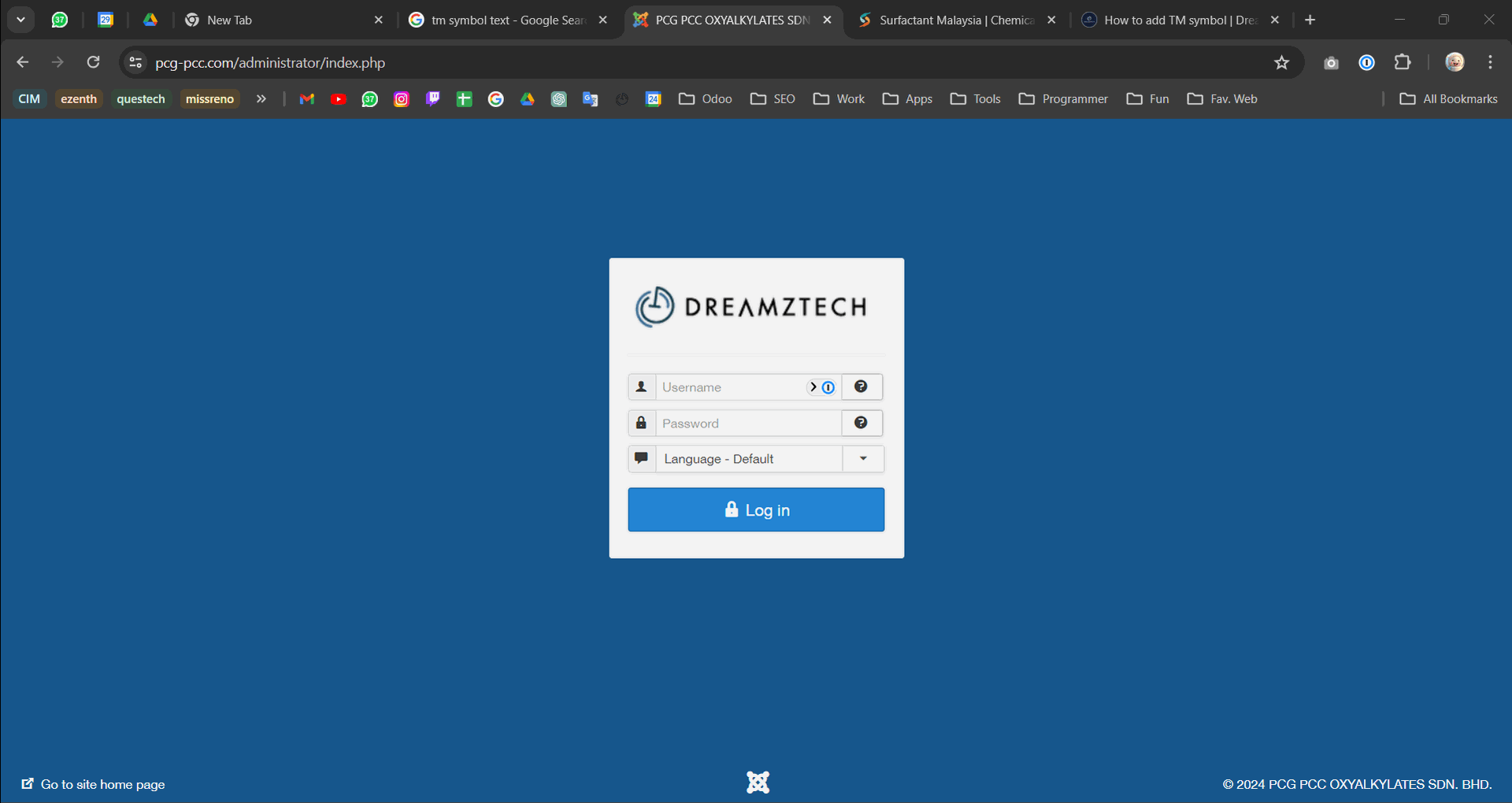Open the Google Drive bookmark in bookmarks bar
Viewport: 1512px width, 803px height.
coord(528,98)
